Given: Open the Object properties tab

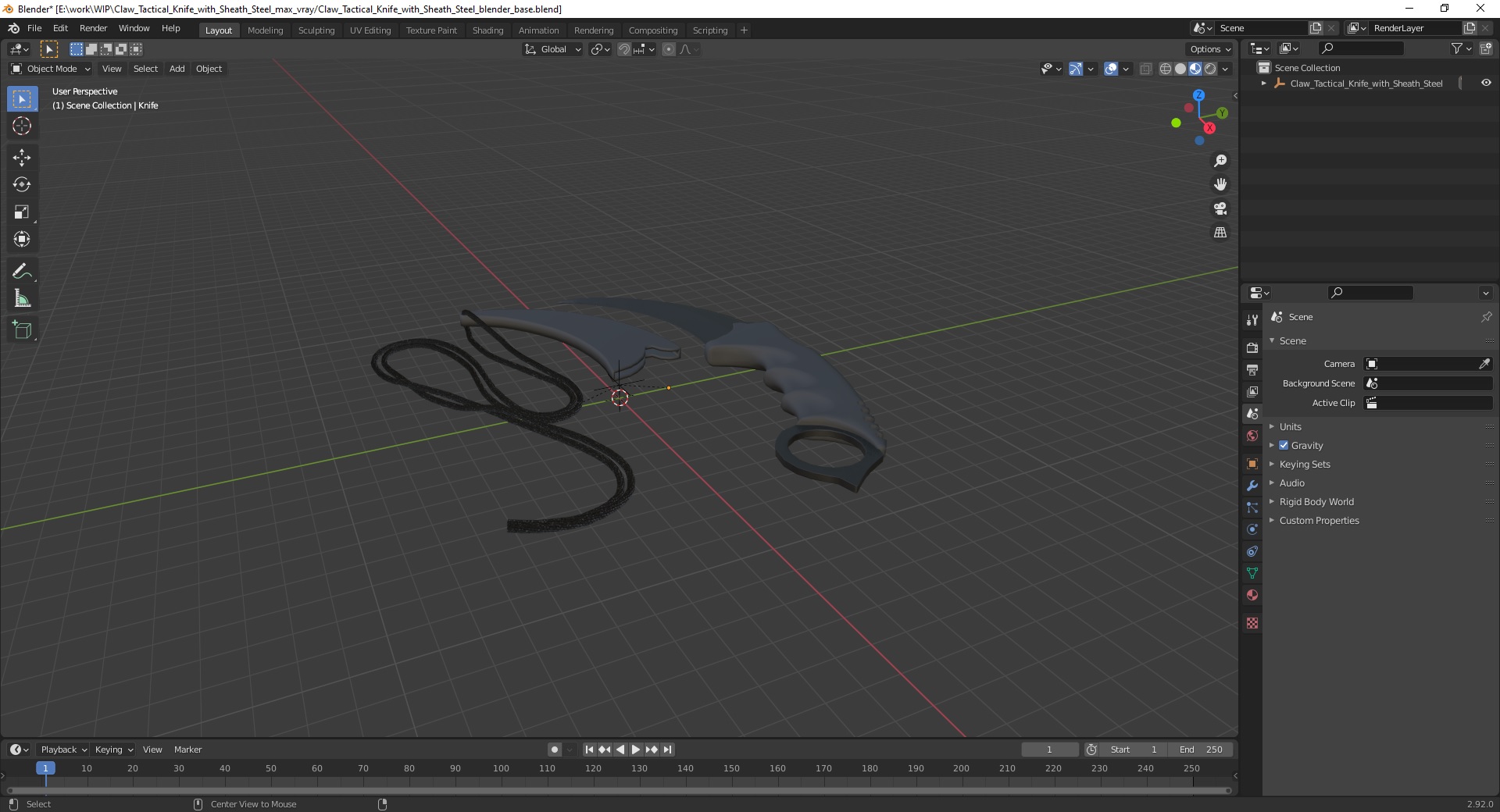Looking at the screenshot, I should click(1252, 464).
